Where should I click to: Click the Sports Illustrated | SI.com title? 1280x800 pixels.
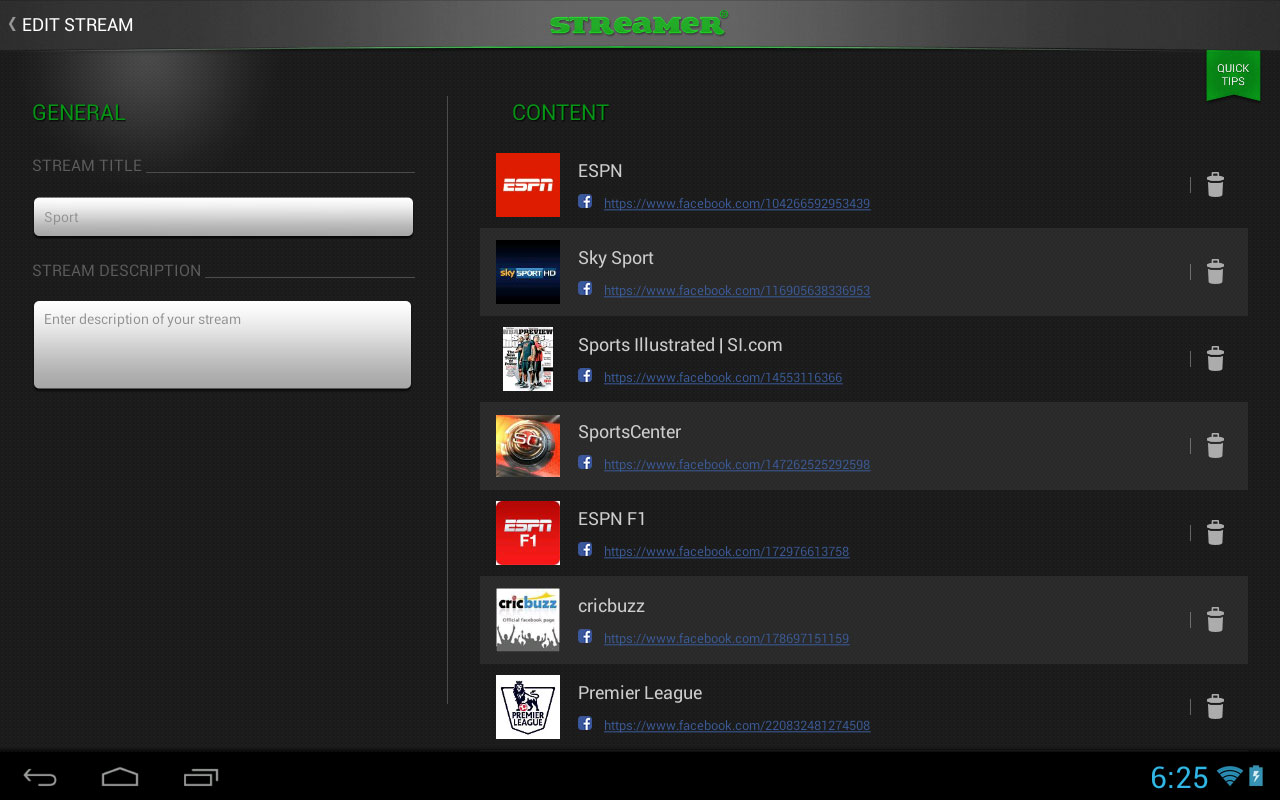(x=680, y=345)
